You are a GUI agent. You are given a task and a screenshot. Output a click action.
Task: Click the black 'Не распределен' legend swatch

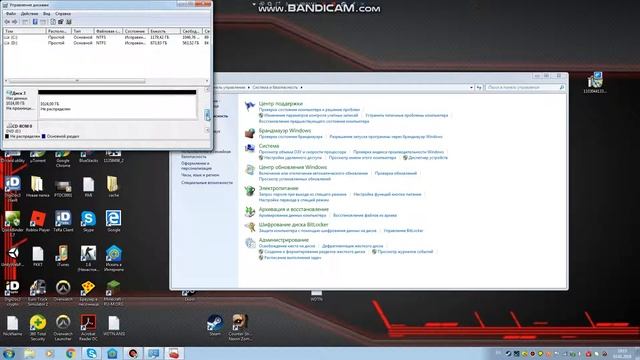7,136
